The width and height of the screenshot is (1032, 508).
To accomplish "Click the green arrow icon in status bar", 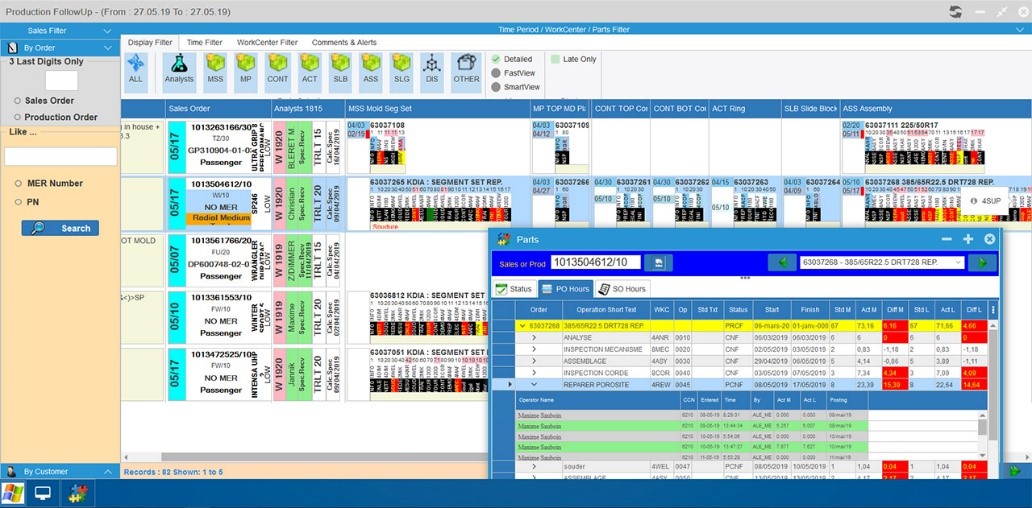I will (1016, 471).
